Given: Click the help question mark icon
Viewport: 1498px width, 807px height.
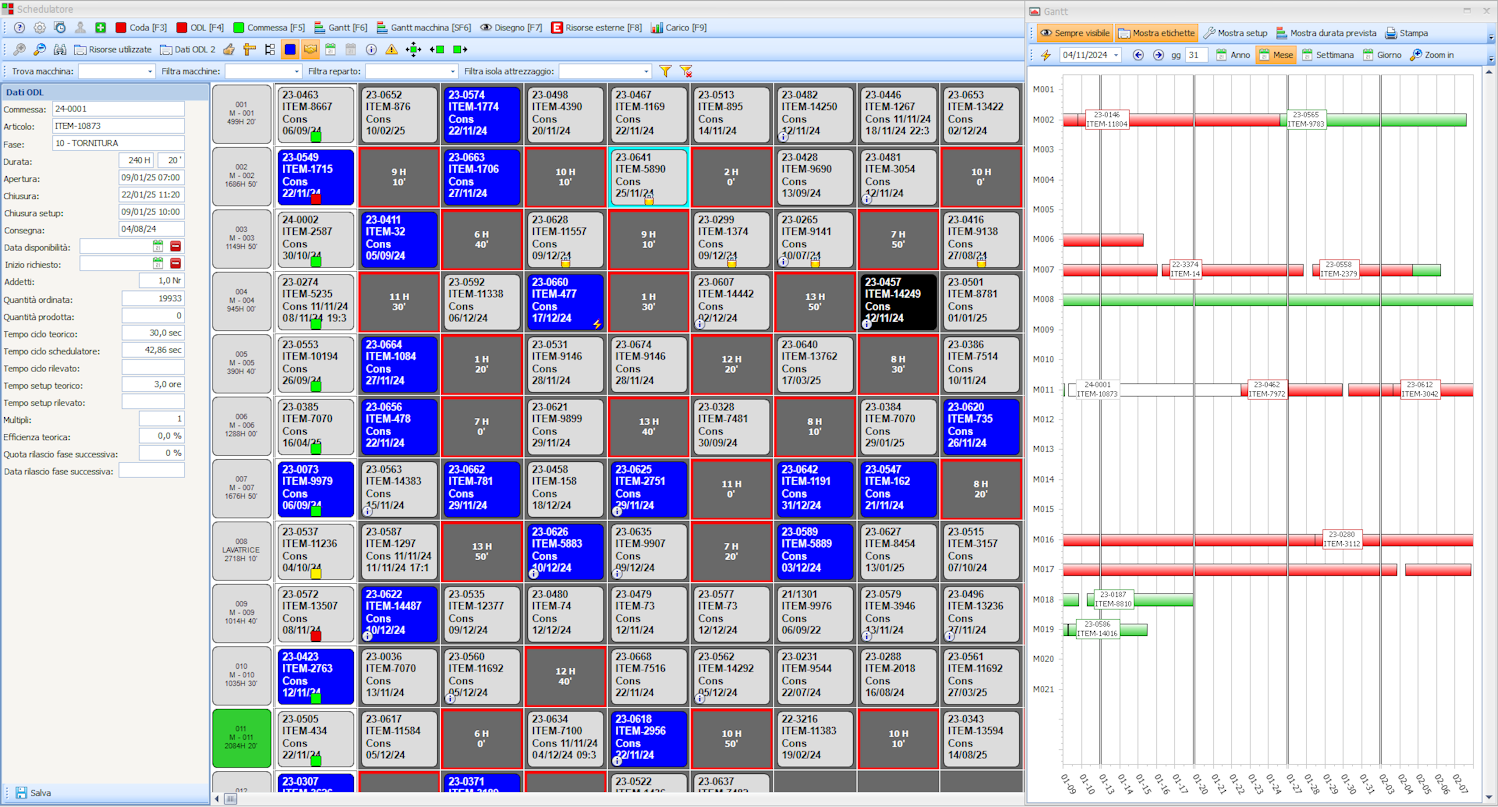Looking at the screenshot, I should tap(19, 28).
